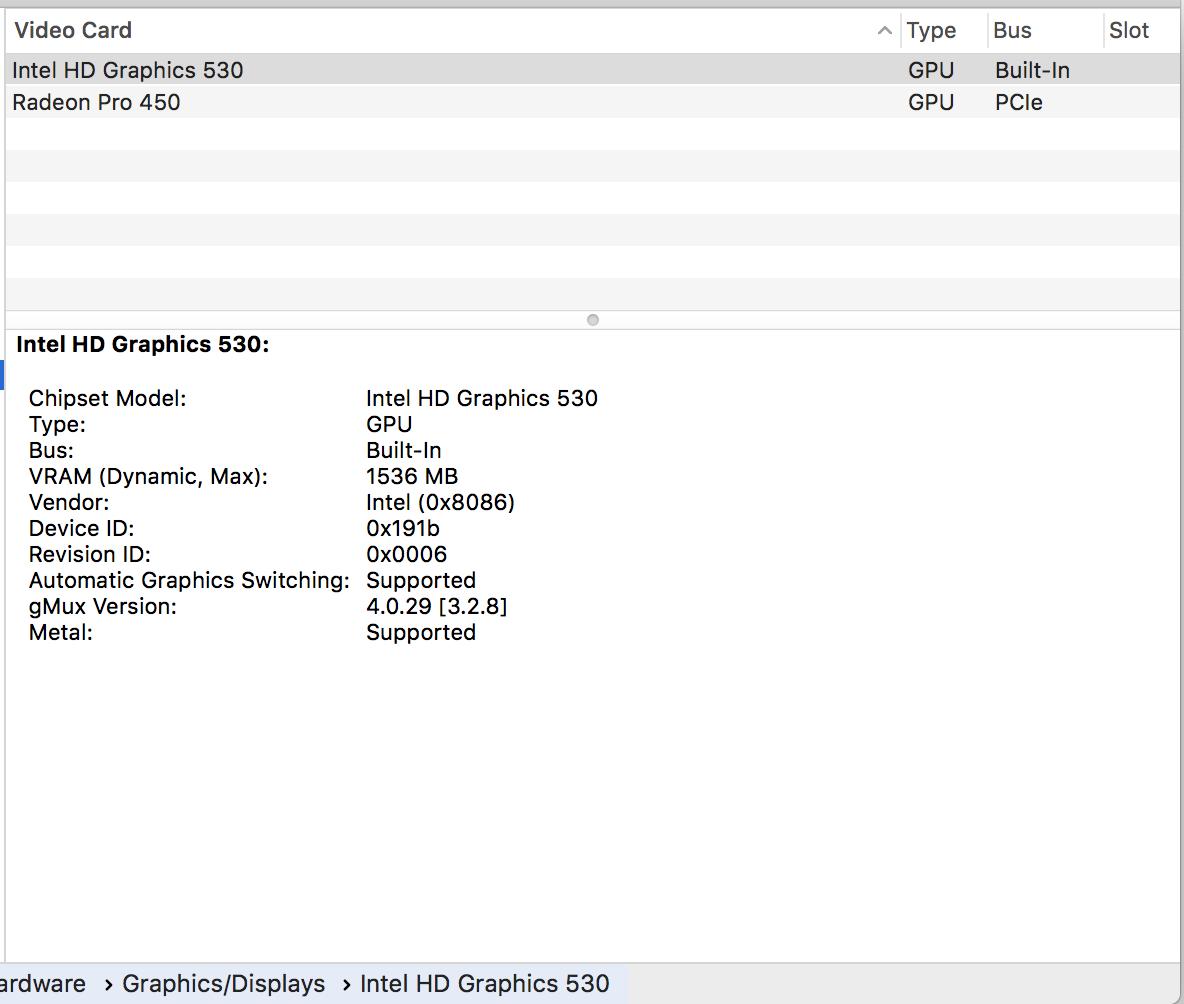Open the Hardware item in path bar
The width and height of the screenshot is (1184, 1004).
42,984
